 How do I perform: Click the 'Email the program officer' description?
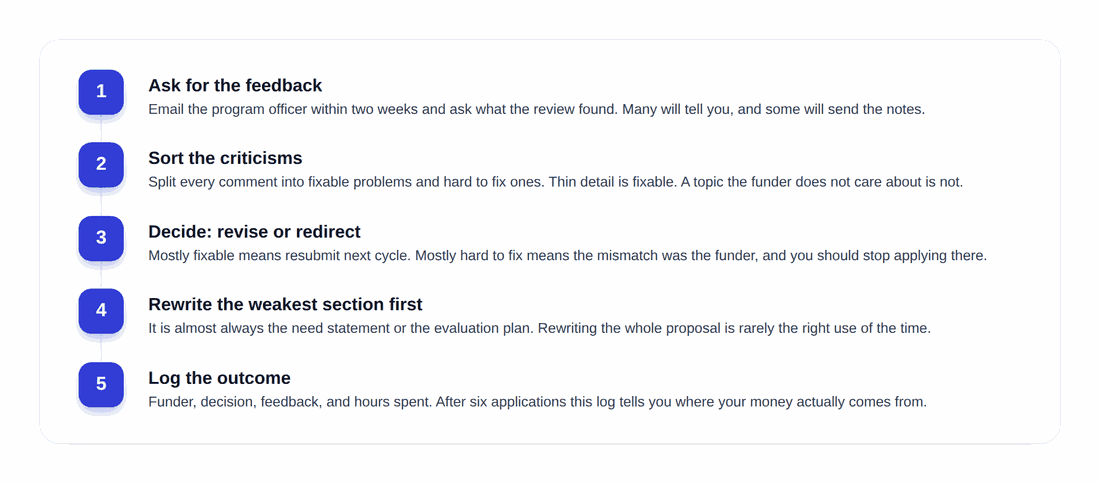537,110
